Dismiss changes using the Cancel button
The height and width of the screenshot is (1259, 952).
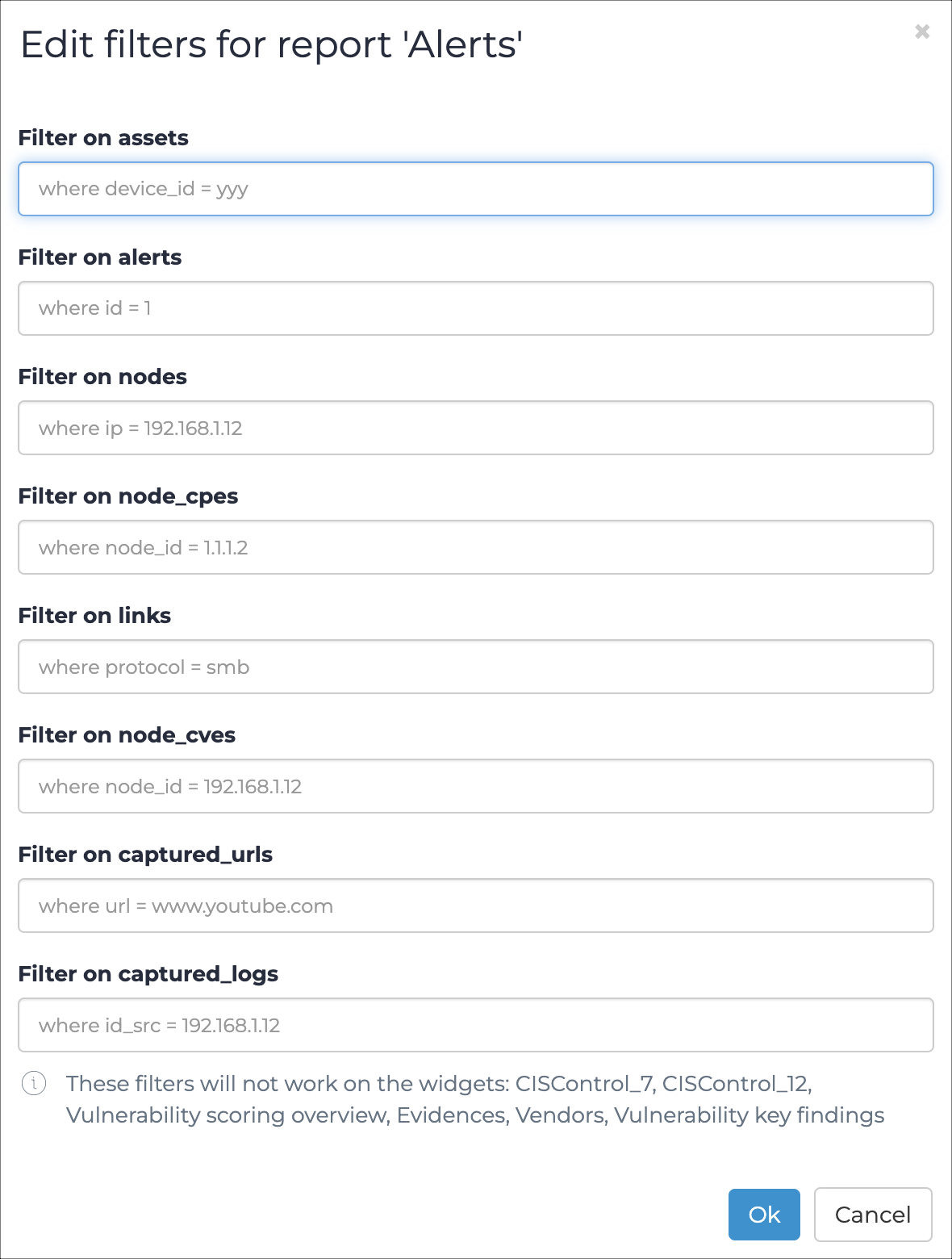[x=873, y=1215]
